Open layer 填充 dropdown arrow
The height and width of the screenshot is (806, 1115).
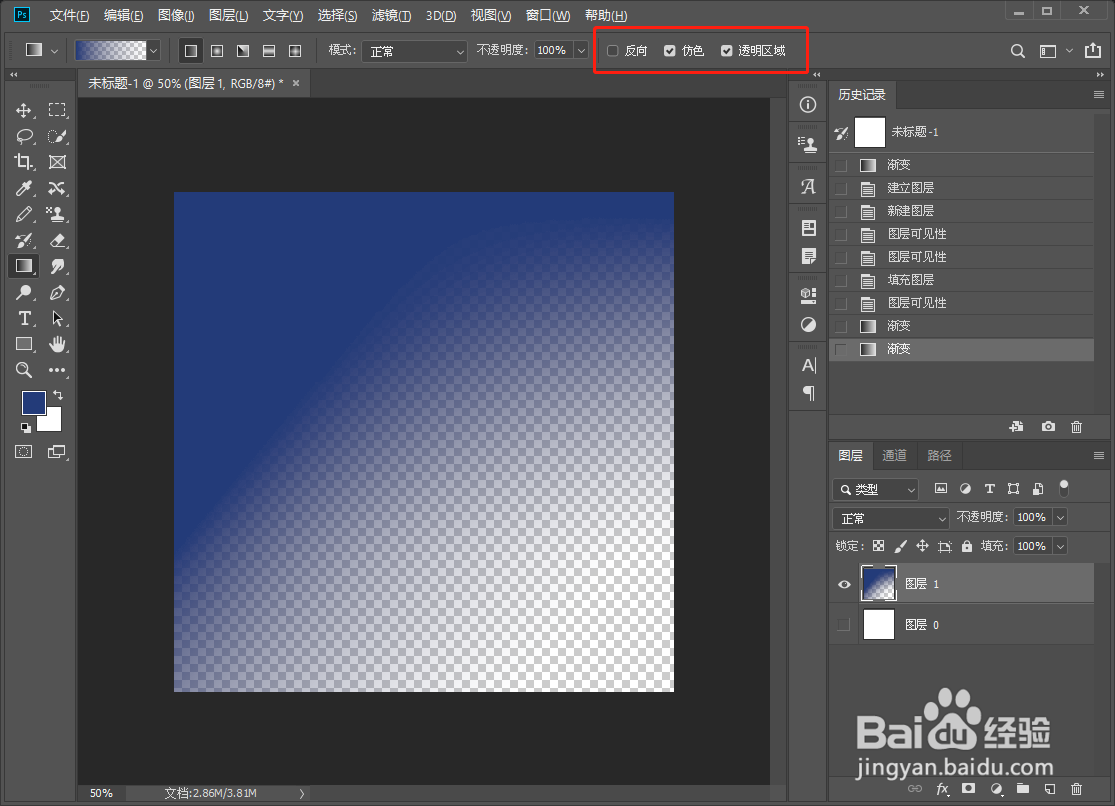(x=1060, y=546)
